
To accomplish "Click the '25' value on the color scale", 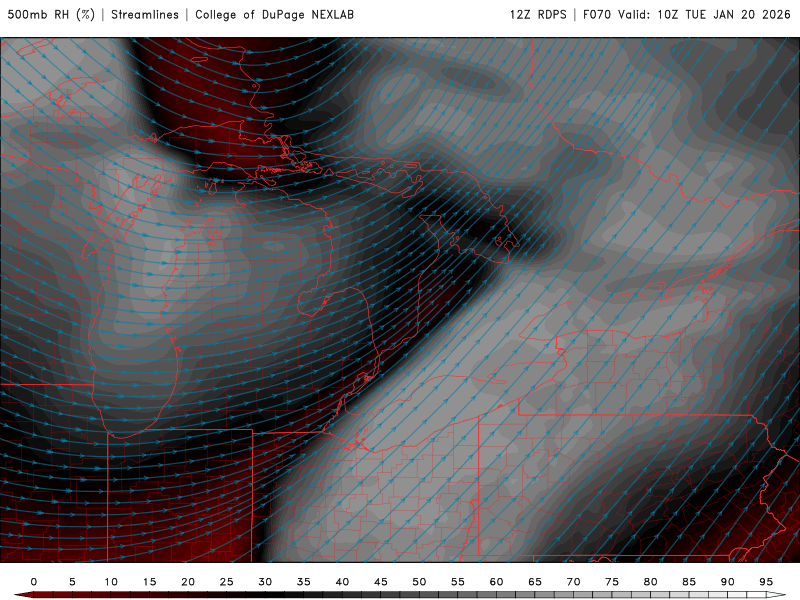I will coord(227,582).
